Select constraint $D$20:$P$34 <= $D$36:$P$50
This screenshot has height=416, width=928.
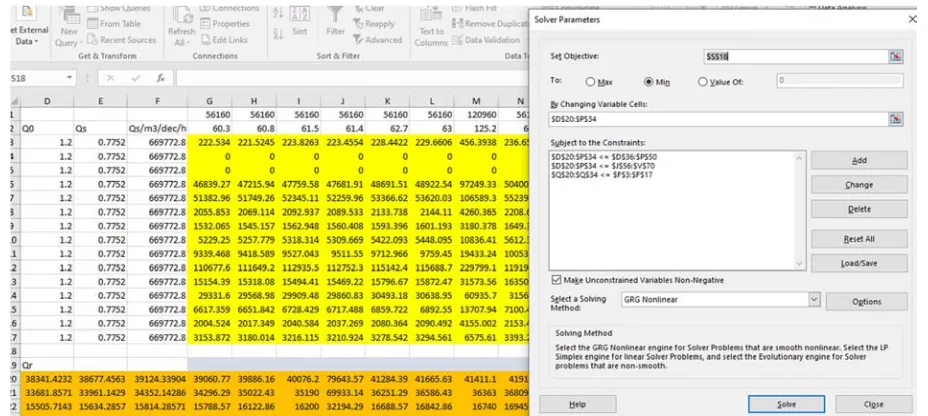[604, 157]
